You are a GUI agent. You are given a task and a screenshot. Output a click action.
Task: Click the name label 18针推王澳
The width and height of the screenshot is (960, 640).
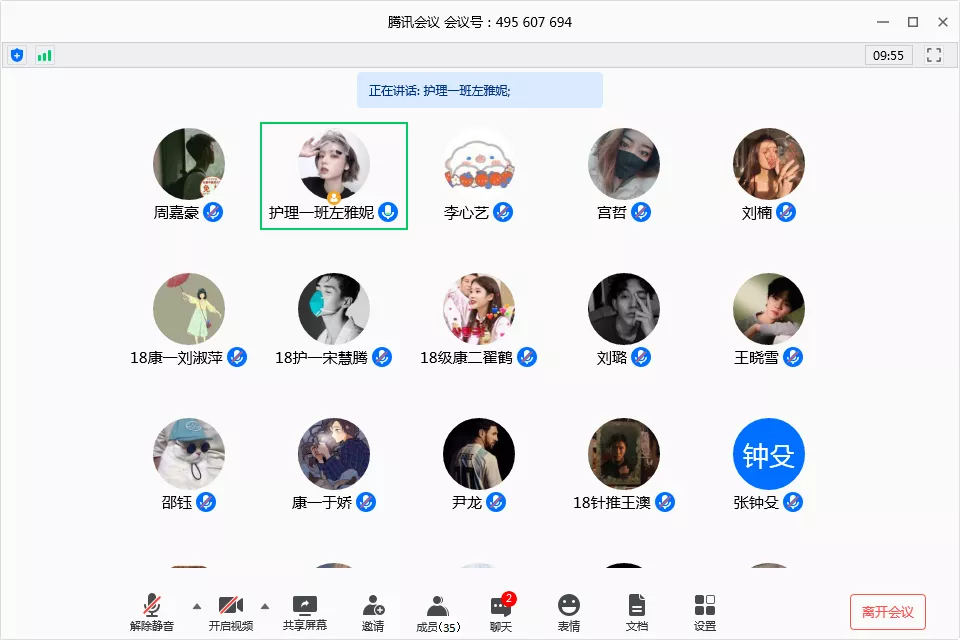coord(612,503)
